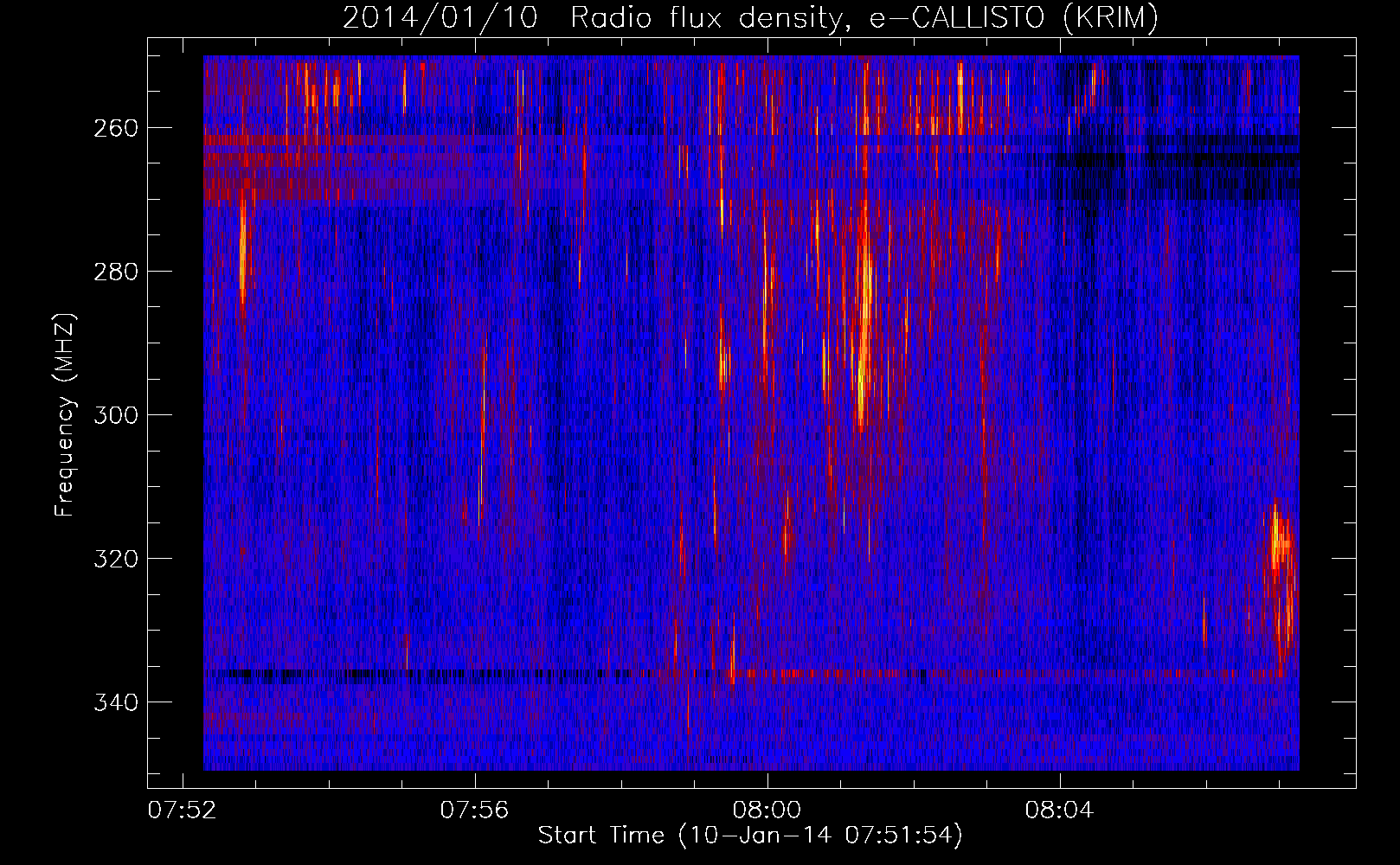This screenshot has width=1400, height=865.
Task: Click the 08:04 time tick label
Action: pos(1059,811)
